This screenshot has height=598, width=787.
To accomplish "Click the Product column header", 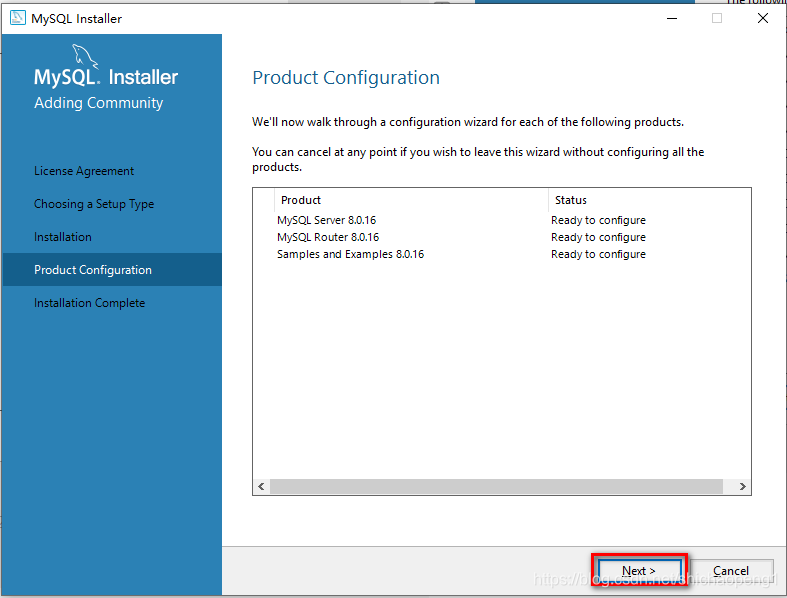I will [x=411, y=200].
